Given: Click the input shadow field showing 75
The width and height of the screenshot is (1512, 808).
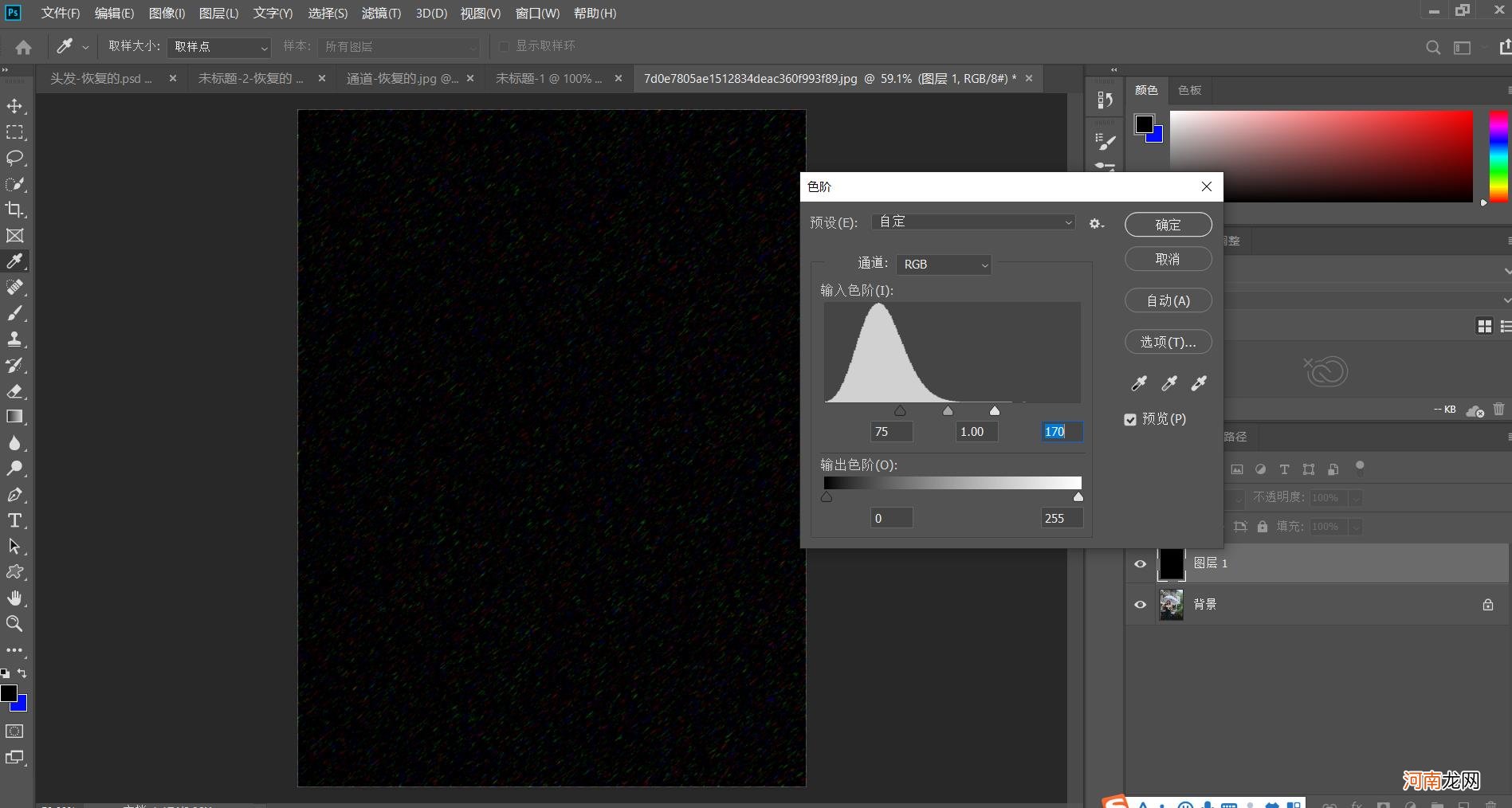Looking at the screenshot, I should click(x=891, y=431).
